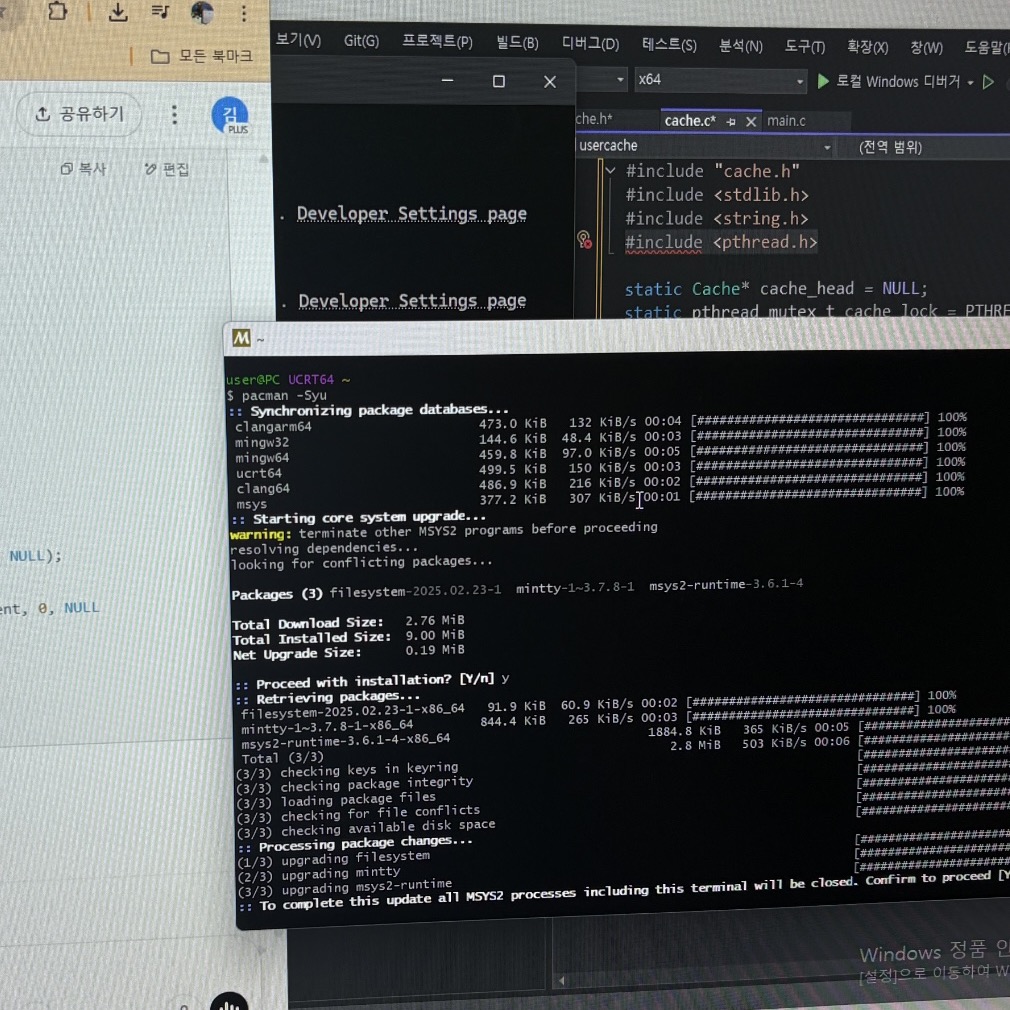This screenshot has height=1010, width=1010.
Task: Open the x64 platform dropdown
Action: coord(719,80)
